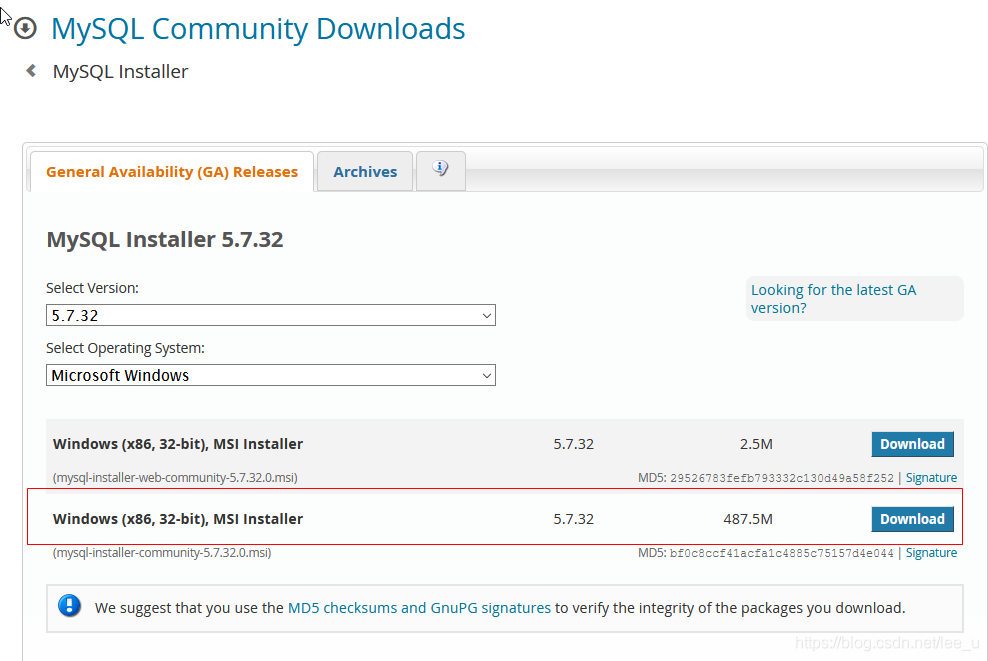Open the Select Operating System dropdown

271,376
